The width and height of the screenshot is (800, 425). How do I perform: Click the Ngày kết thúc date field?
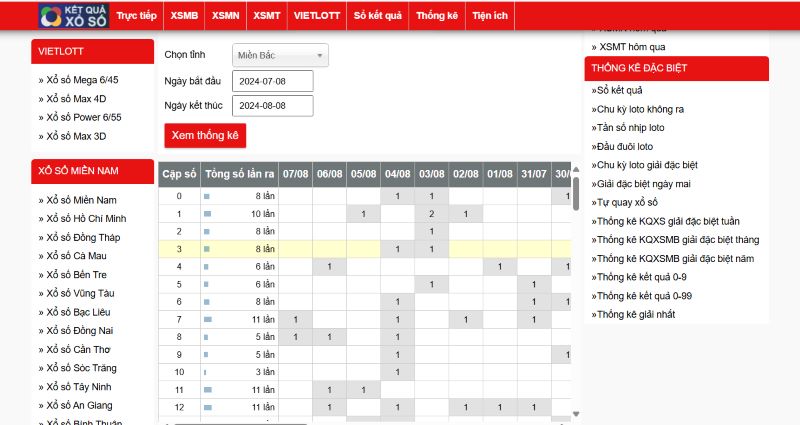point(272,105)
